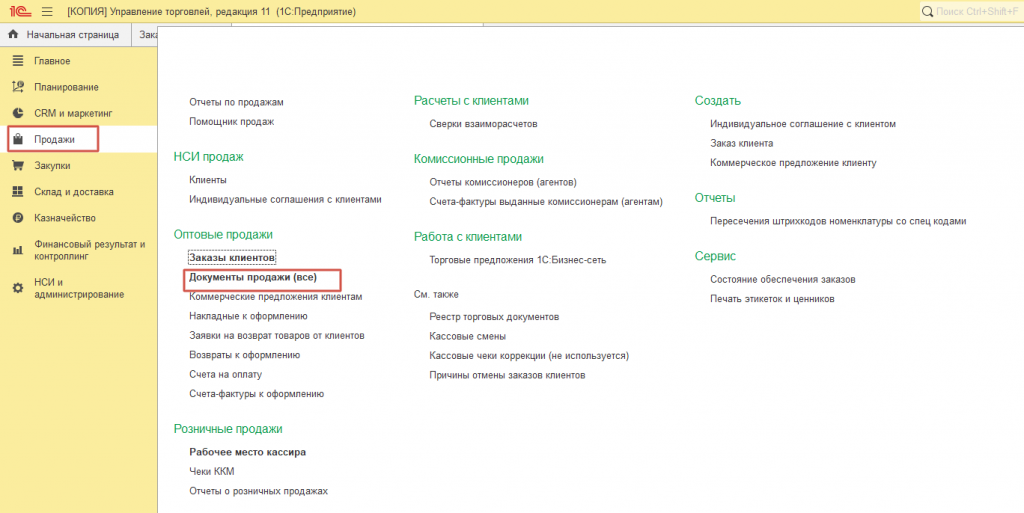This screenshot has width=1024, height=513.
Task: Open Отчеты о розничных продажах
Action: point(259,491)
